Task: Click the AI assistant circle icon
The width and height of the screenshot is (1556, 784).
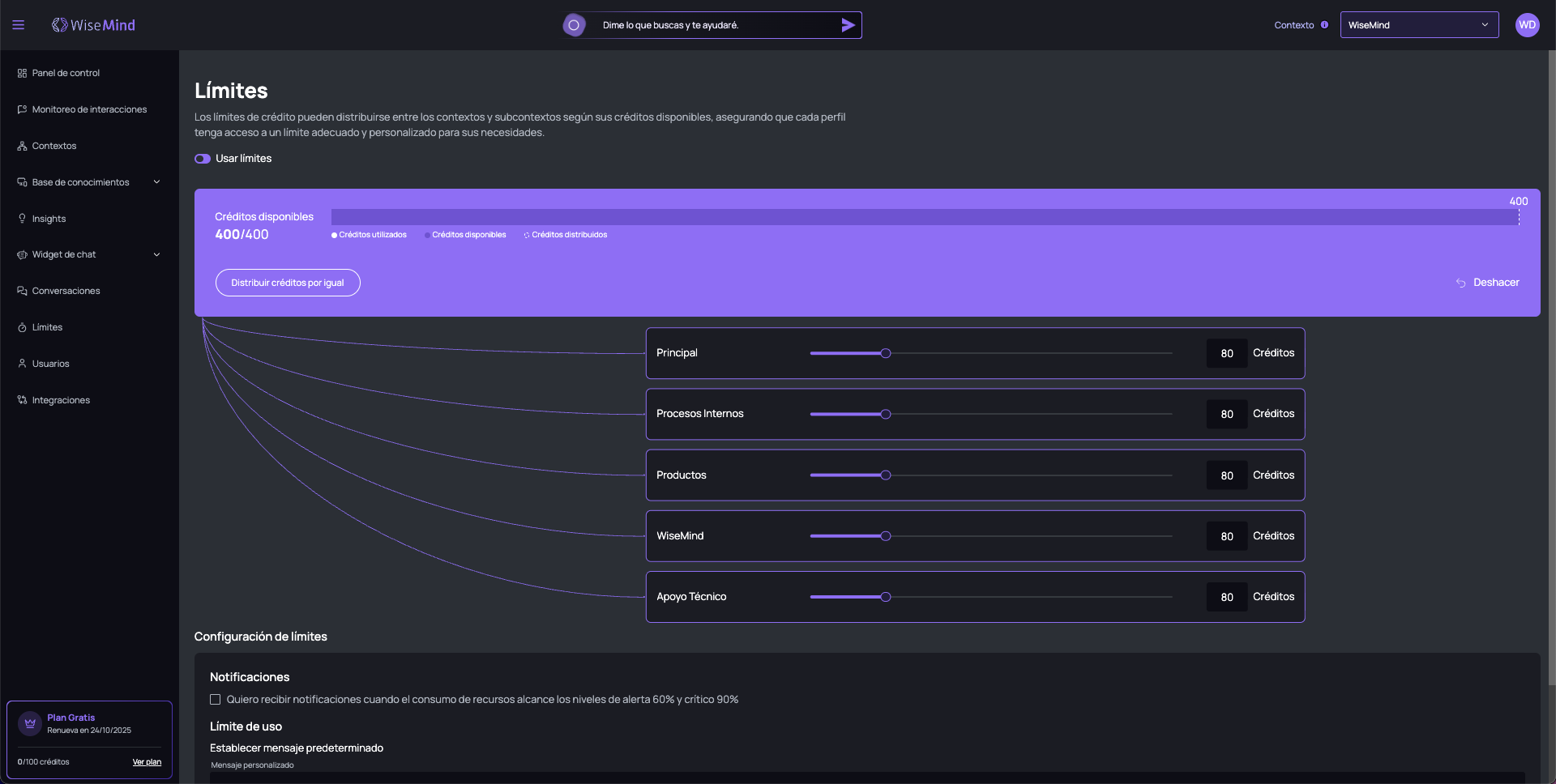Action: click(574, 25)
